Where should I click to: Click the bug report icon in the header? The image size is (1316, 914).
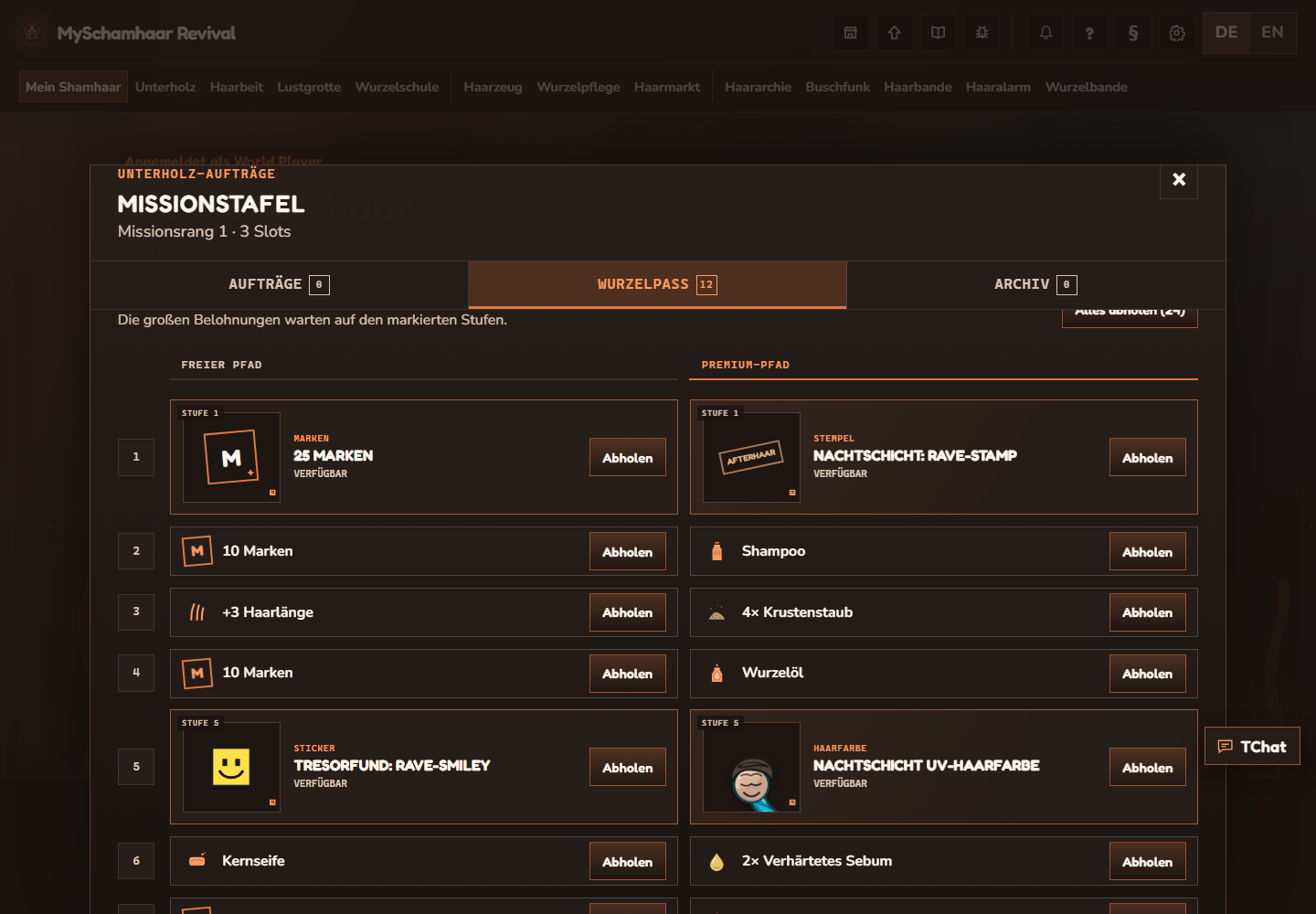[x=982, y=33]
